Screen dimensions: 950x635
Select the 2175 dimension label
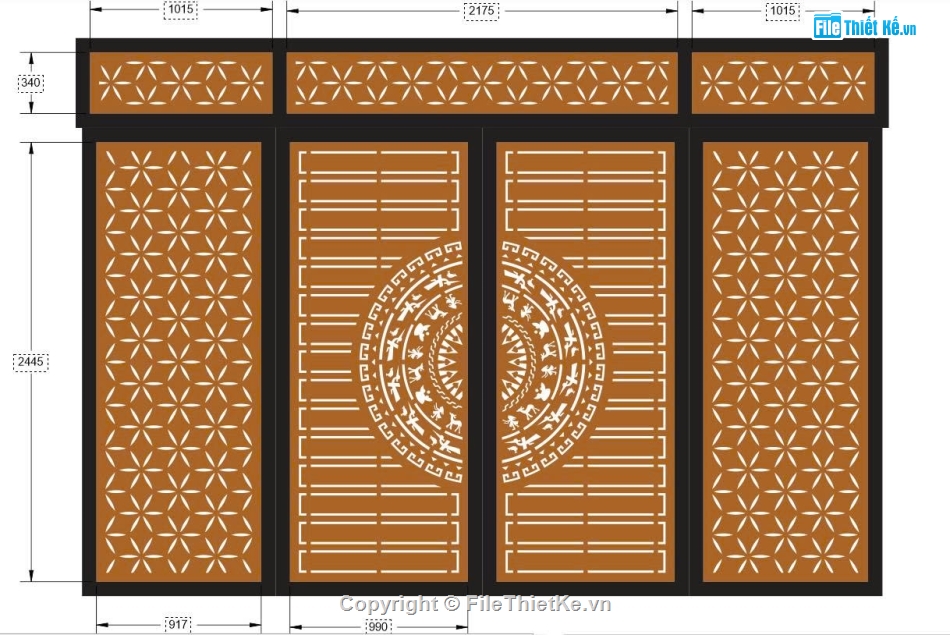(x=481, y=10)
